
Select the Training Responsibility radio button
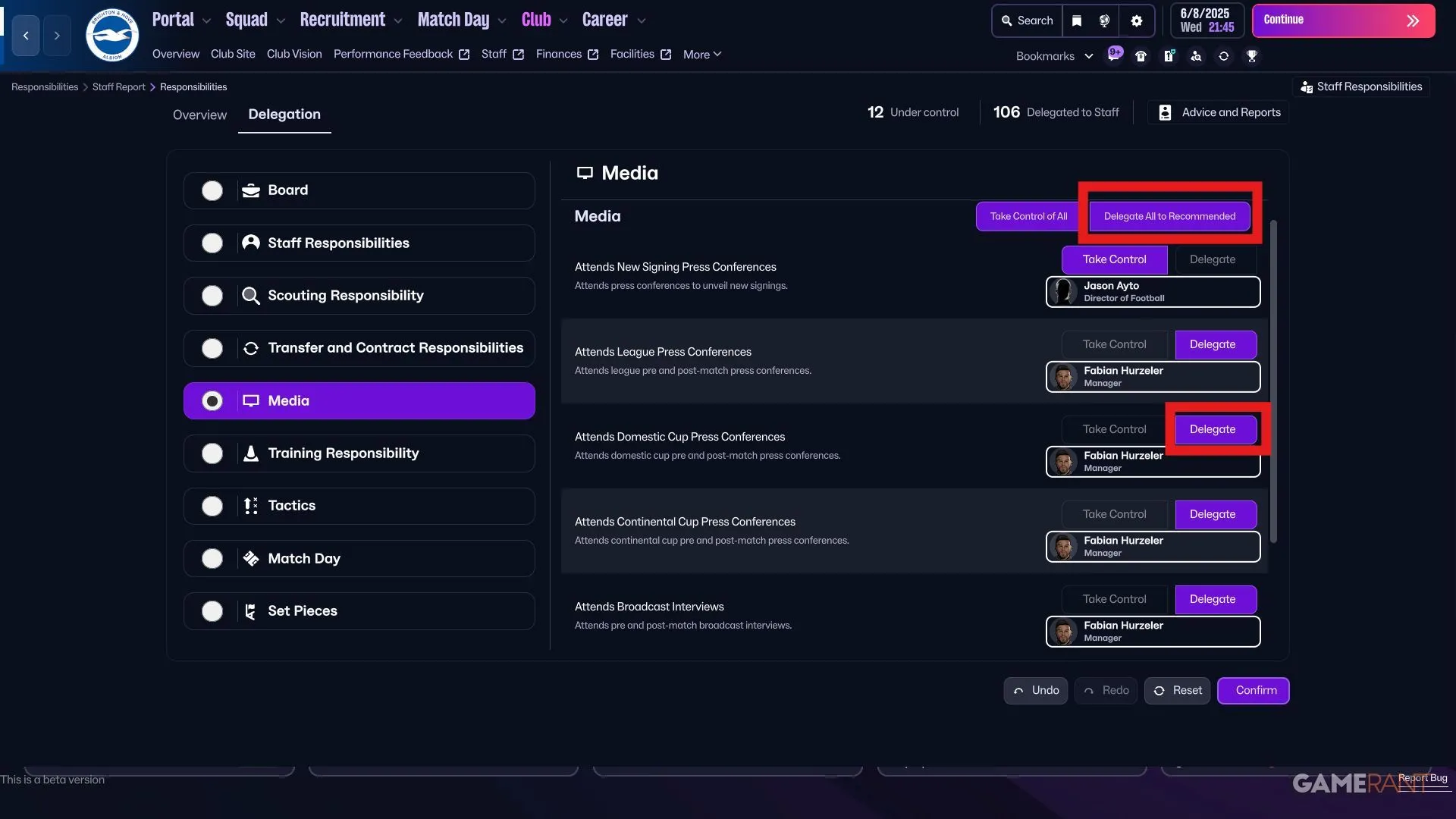(212, 453)
